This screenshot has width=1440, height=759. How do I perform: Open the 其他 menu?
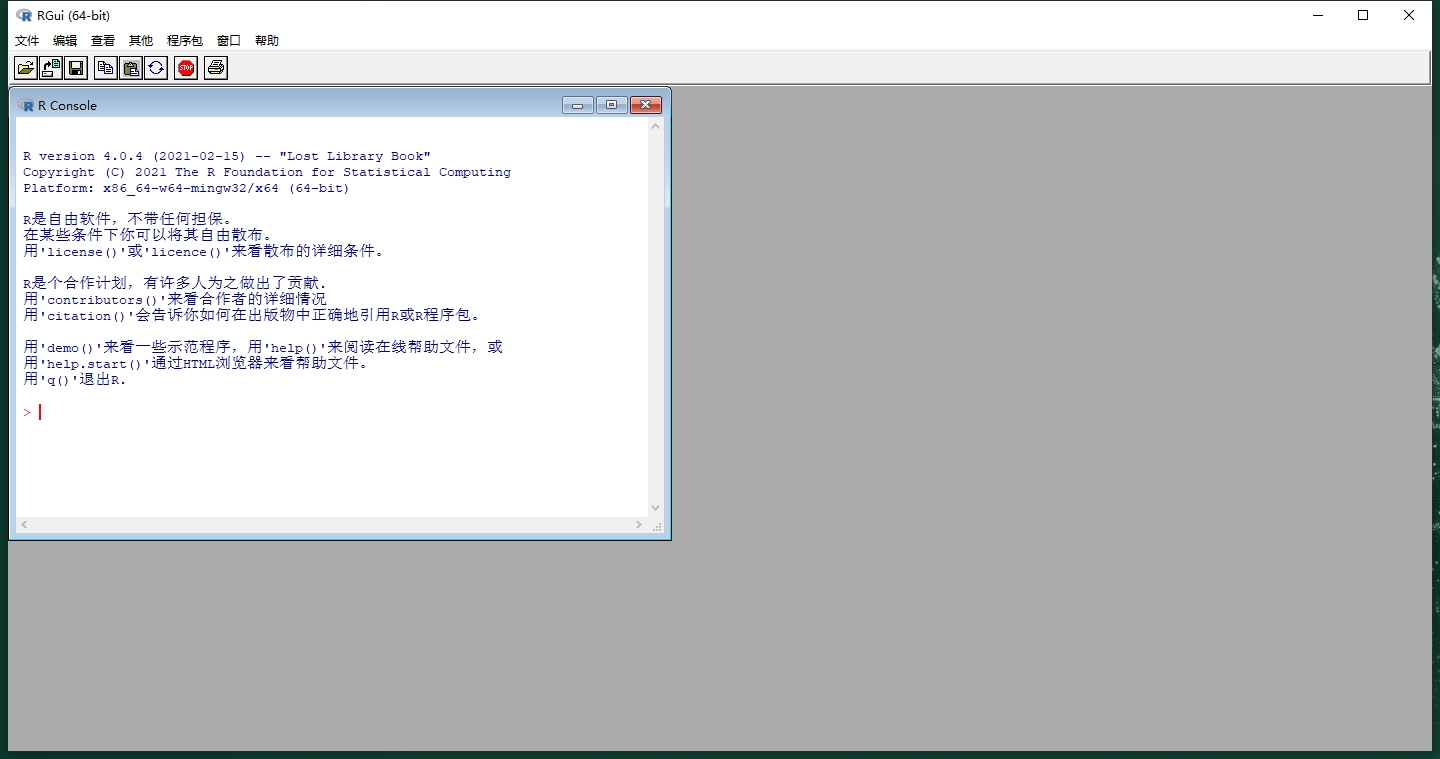139,40
